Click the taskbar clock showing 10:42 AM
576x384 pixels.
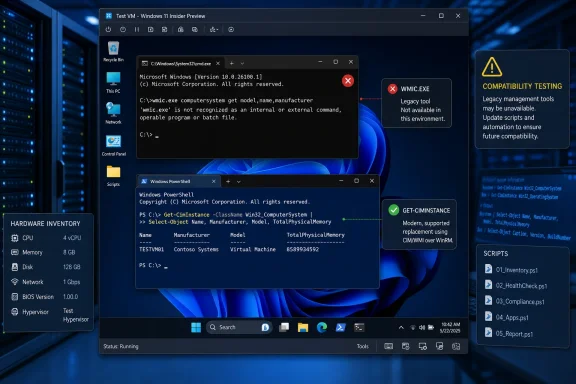point(450,327)
